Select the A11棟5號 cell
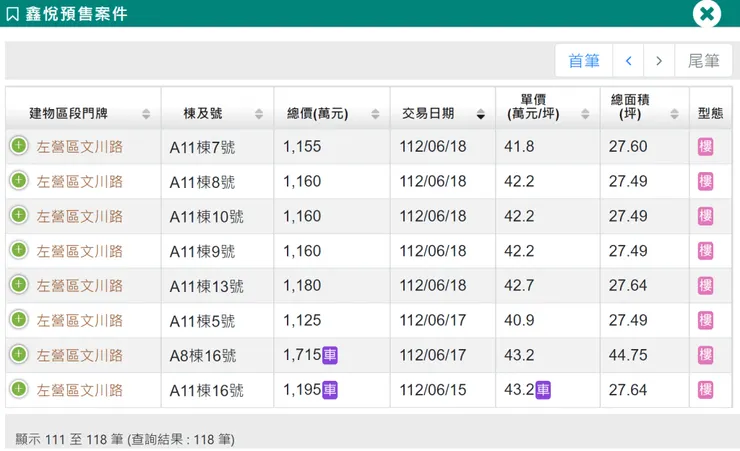The width and height of the screenshot is (740, 451). (217, 321)
